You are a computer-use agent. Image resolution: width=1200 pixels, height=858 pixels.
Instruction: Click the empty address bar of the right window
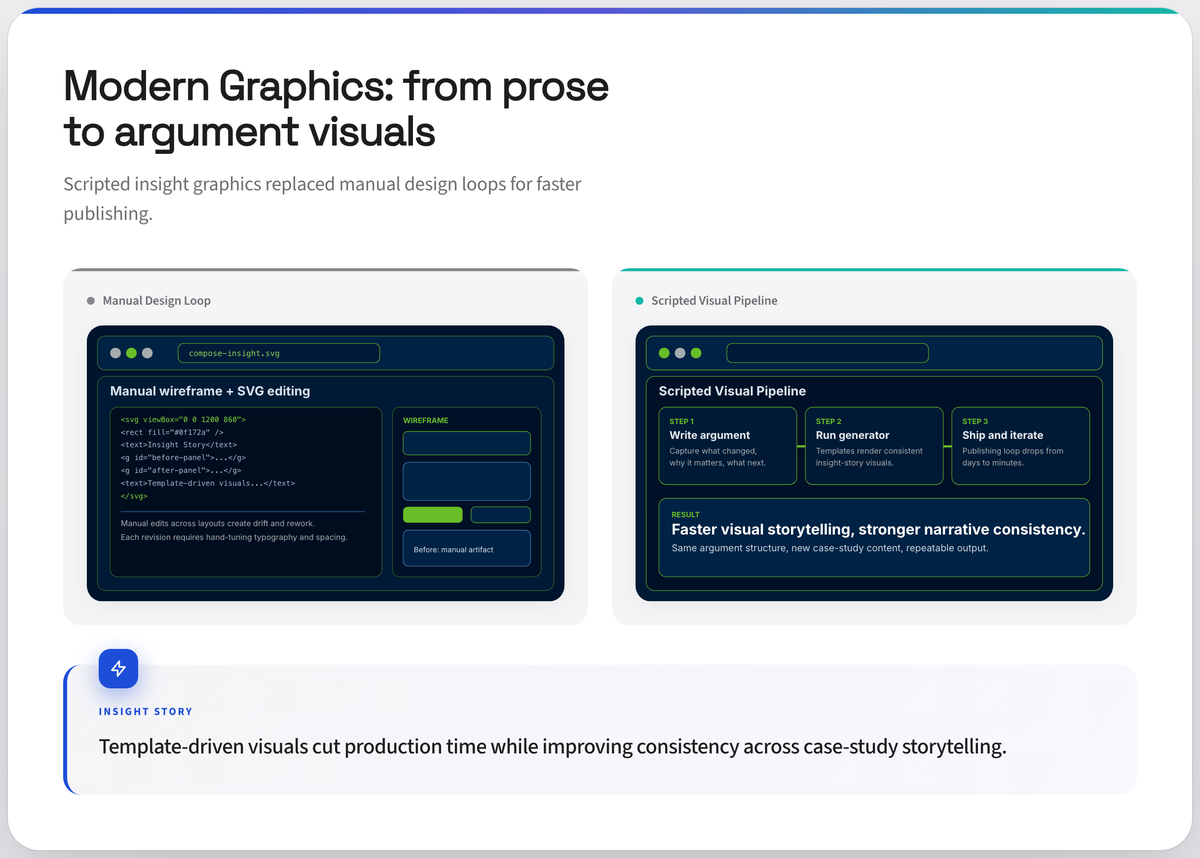click(826, 353)
